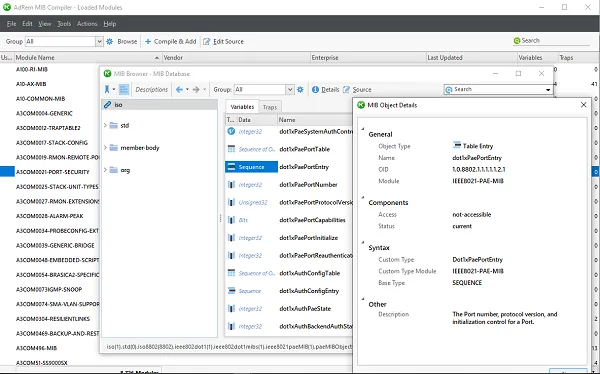The image size is (600, 374).
Task: Toggle Descriptions in MIB Browser toolbar
Action: (x=151, y=90)
